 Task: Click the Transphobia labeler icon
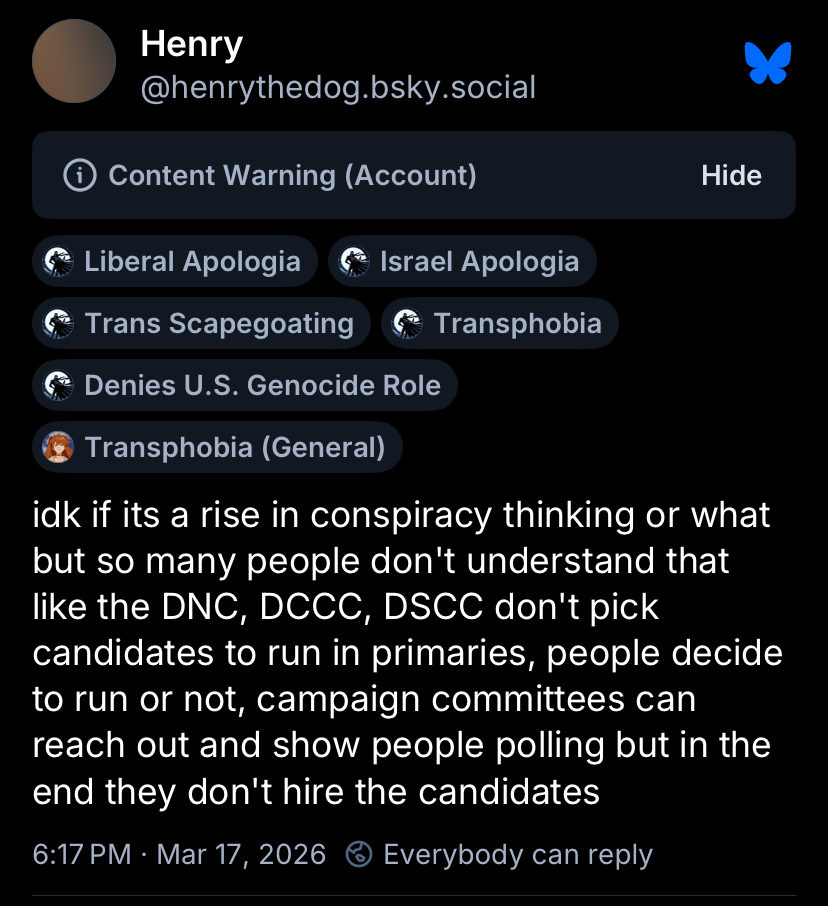click(x=408, y=324)
